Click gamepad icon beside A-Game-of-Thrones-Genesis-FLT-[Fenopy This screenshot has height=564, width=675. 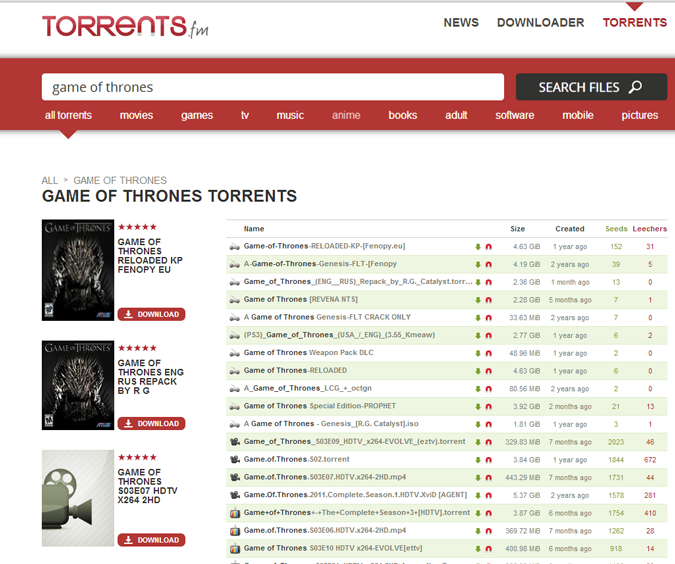234,264
